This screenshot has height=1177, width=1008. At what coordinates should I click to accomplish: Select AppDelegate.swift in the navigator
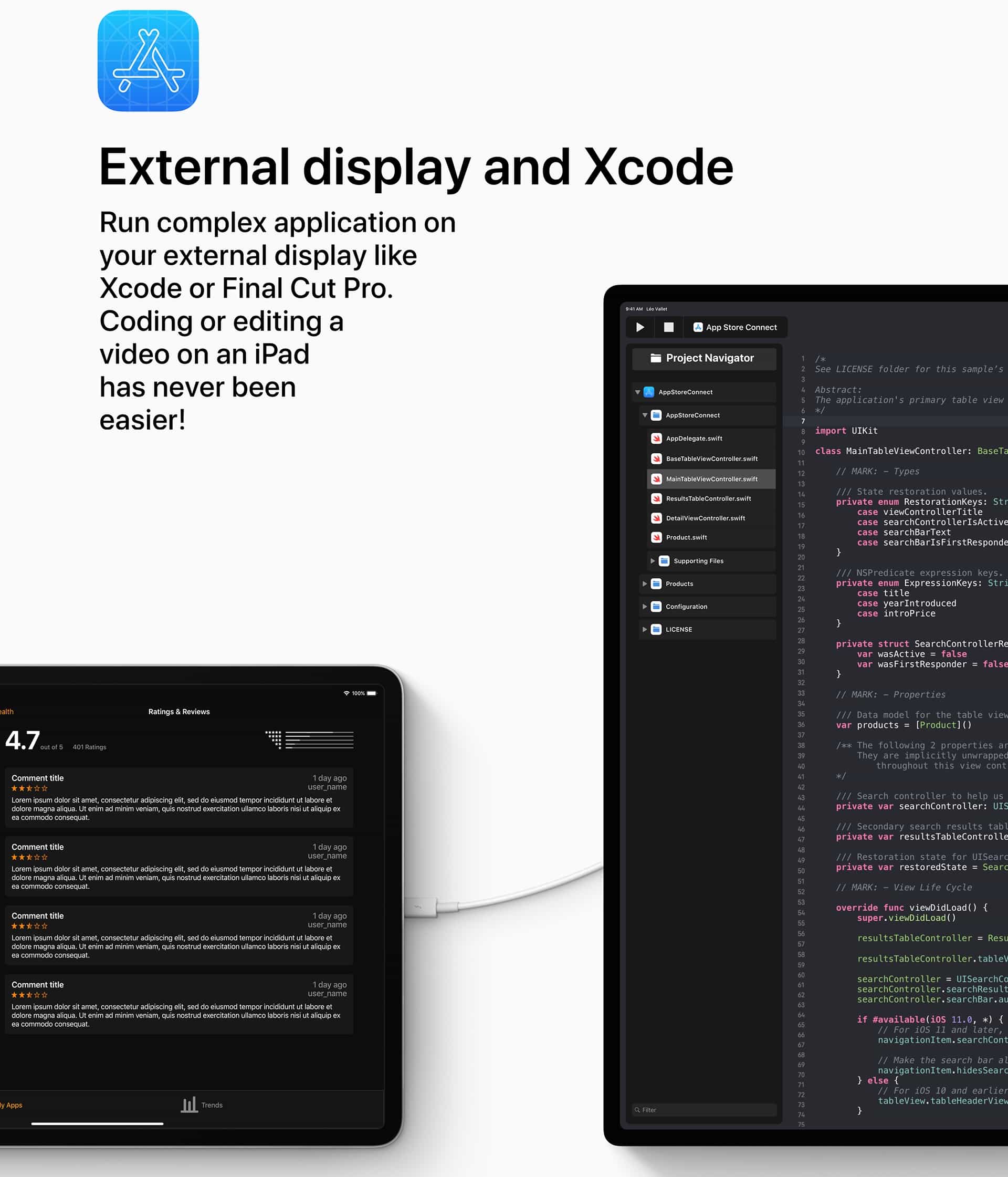pos(694,438)
